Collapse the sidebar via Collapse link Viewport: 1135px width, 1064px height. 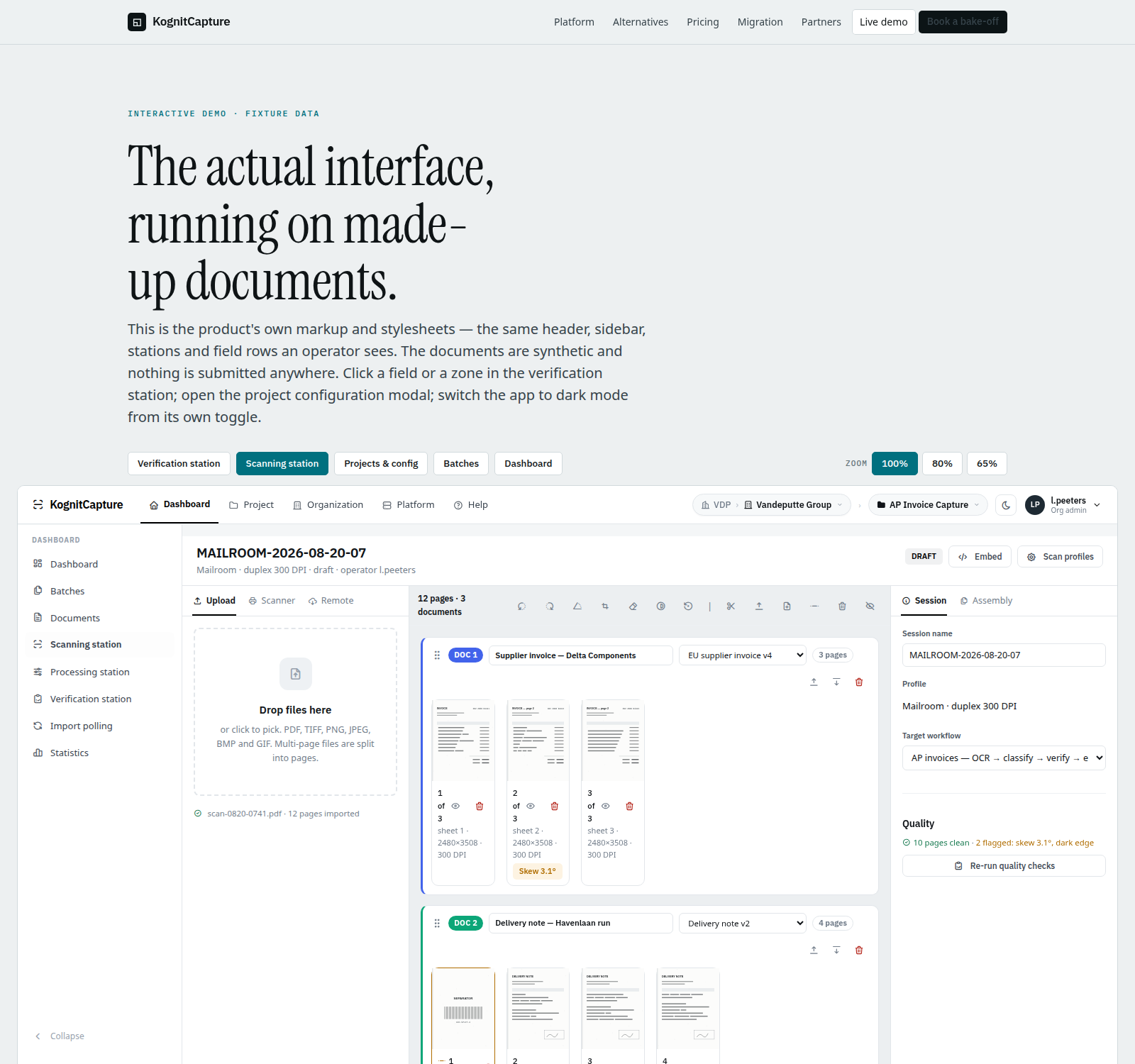pyautogui.click(x=60, y=1036)
